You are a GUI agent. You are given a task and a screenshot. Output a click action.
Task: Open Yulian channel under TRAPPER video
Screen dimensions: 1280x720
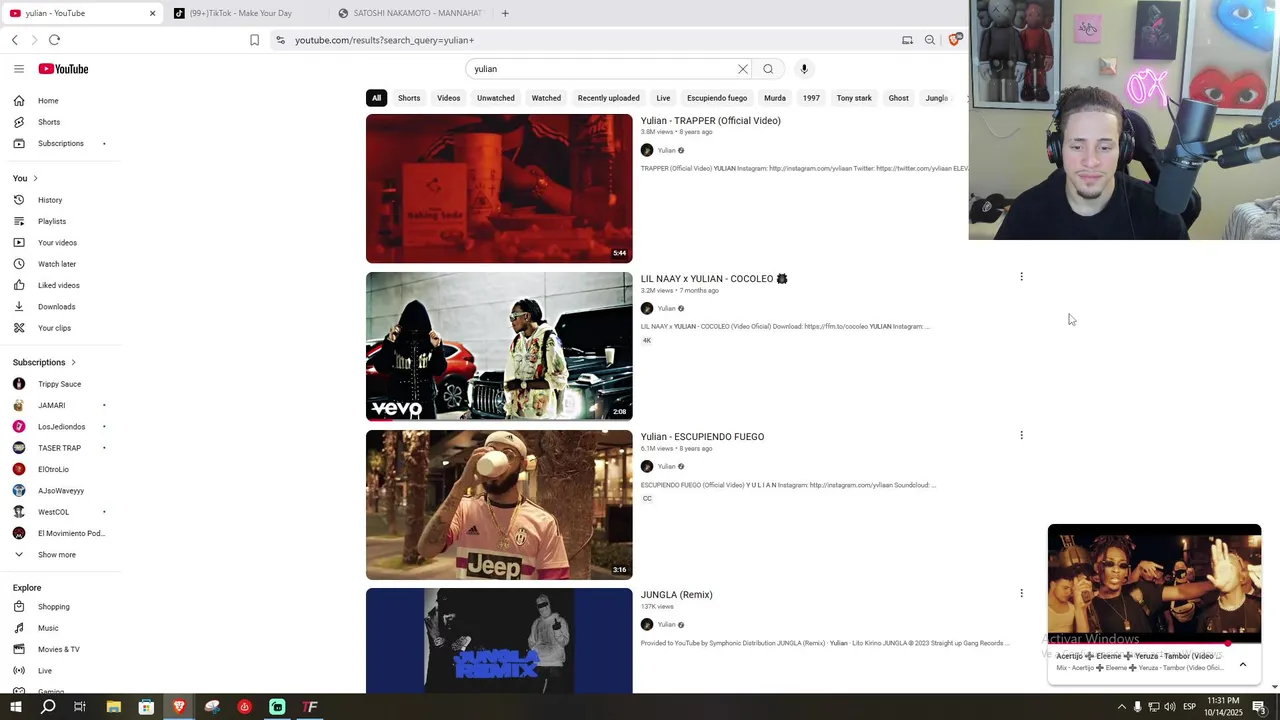[x=666, y=150]
